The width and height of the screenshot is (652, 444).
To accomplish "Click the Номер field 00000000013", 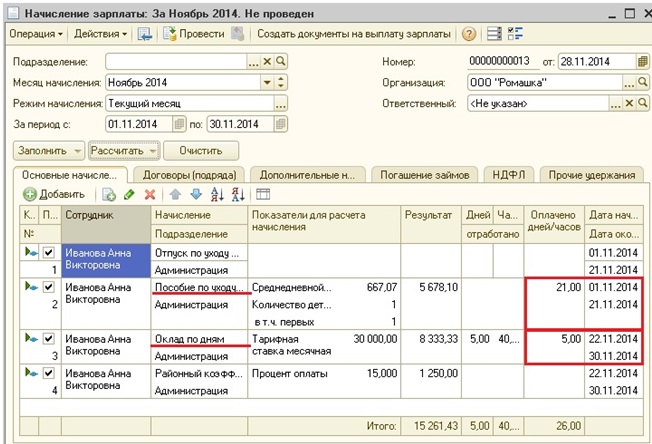I will click(499, 62).
